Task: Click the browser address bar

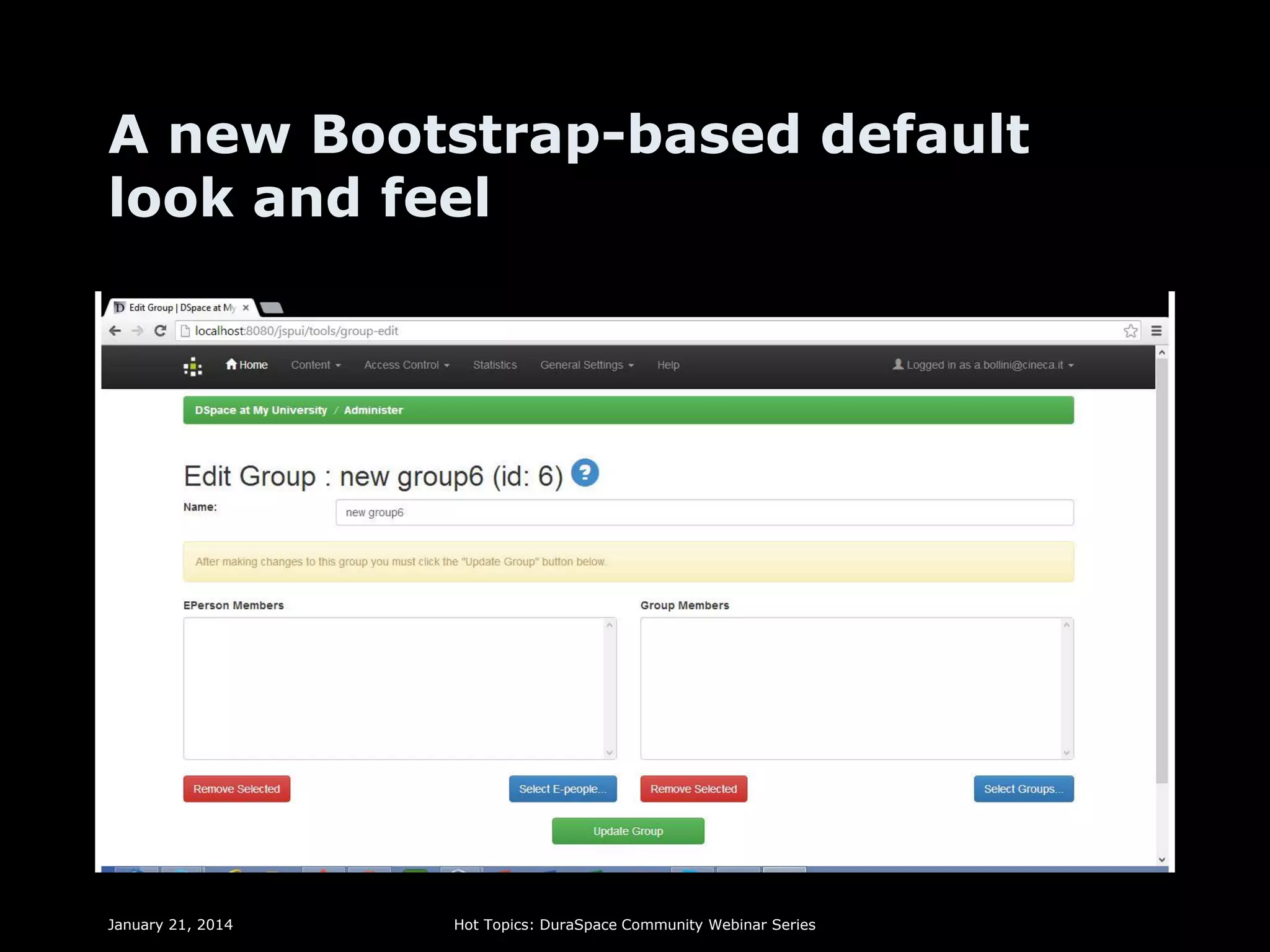Action: tap(657, 331)
